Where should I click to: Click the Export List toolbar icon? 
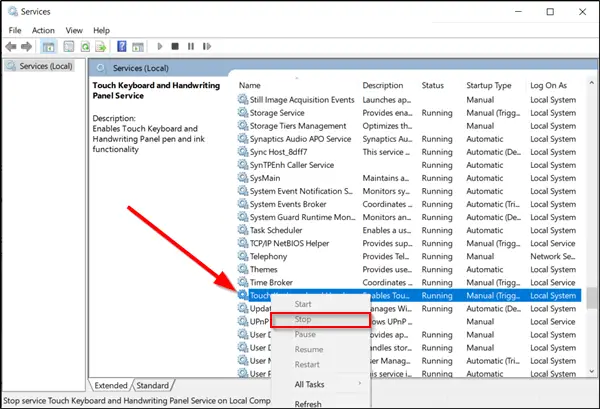[100, 46]
